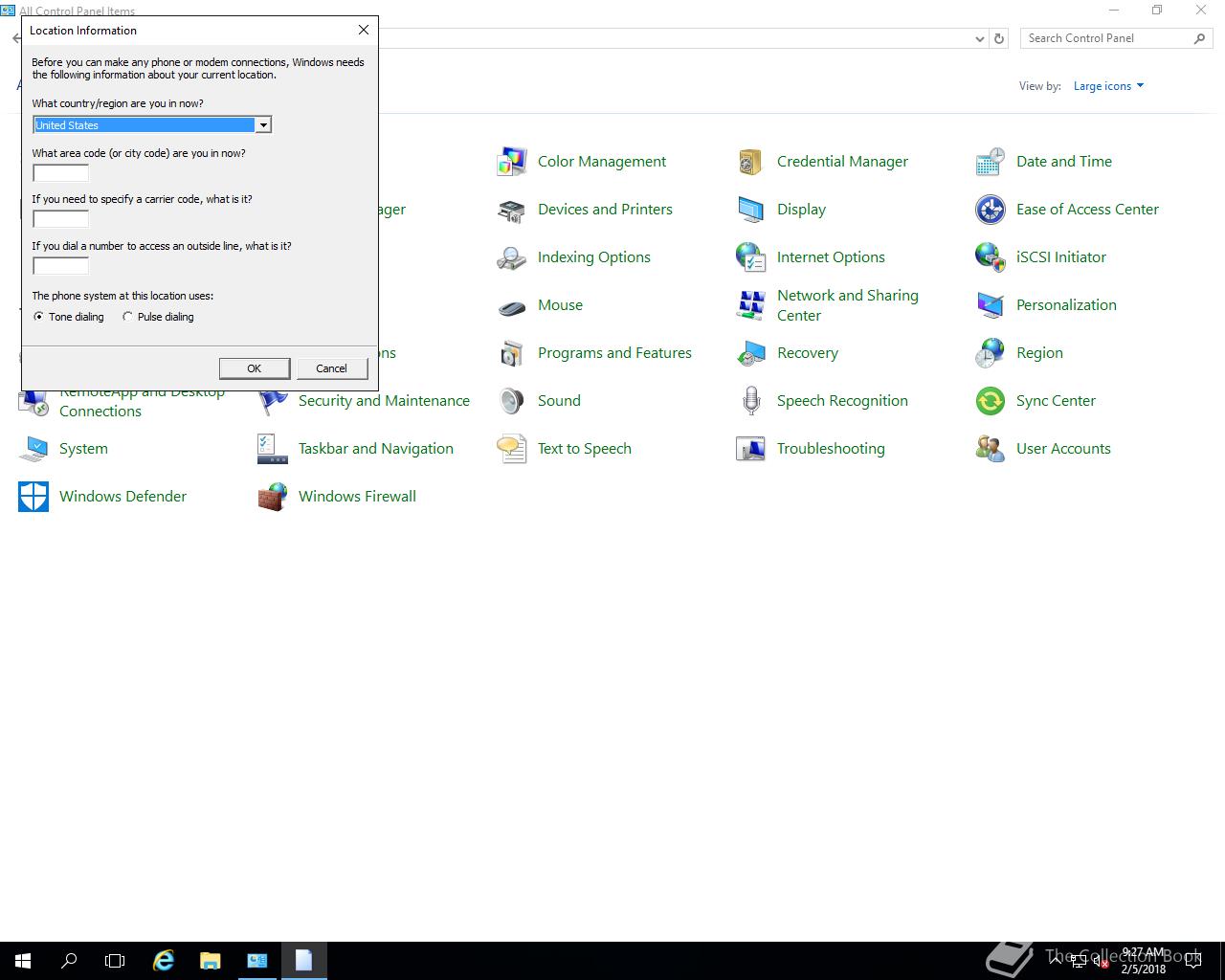Open the Internet Options globe icon
The width and height of the screenshot is (1225, 980).
pos(751,257)
